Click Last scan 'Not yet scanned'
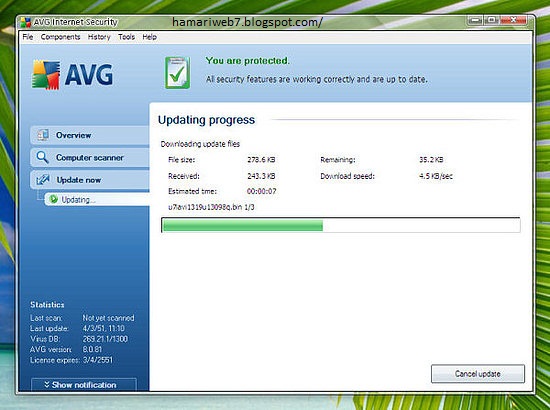 pos(108,318)
